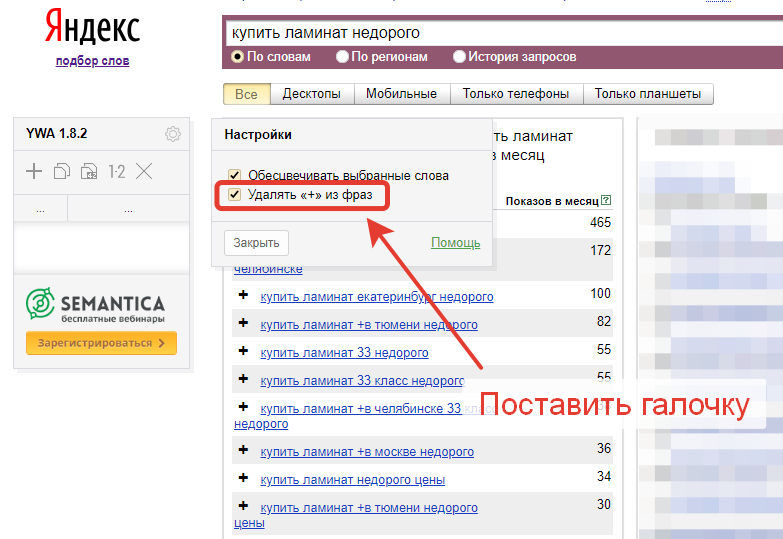783x539 pixels.
Task: Toggle 'Обесцвечивать выбранные слова' checkbox
Action: point(234,175)
